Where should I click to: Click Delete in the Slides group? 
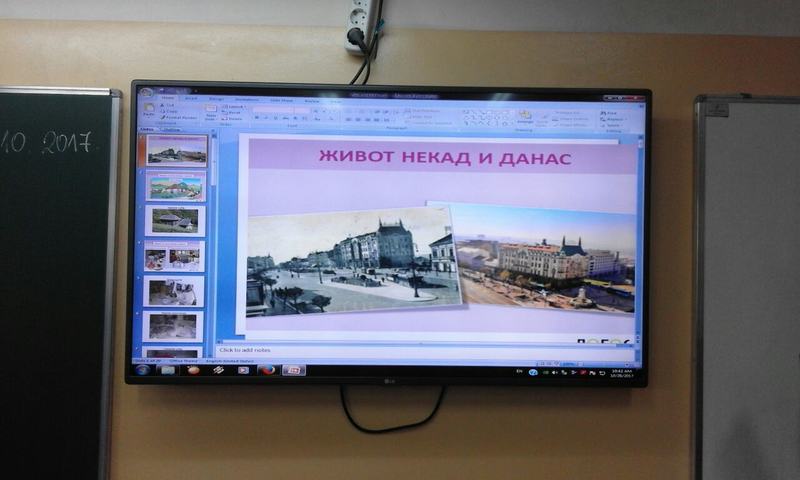[x=232, y=119]
